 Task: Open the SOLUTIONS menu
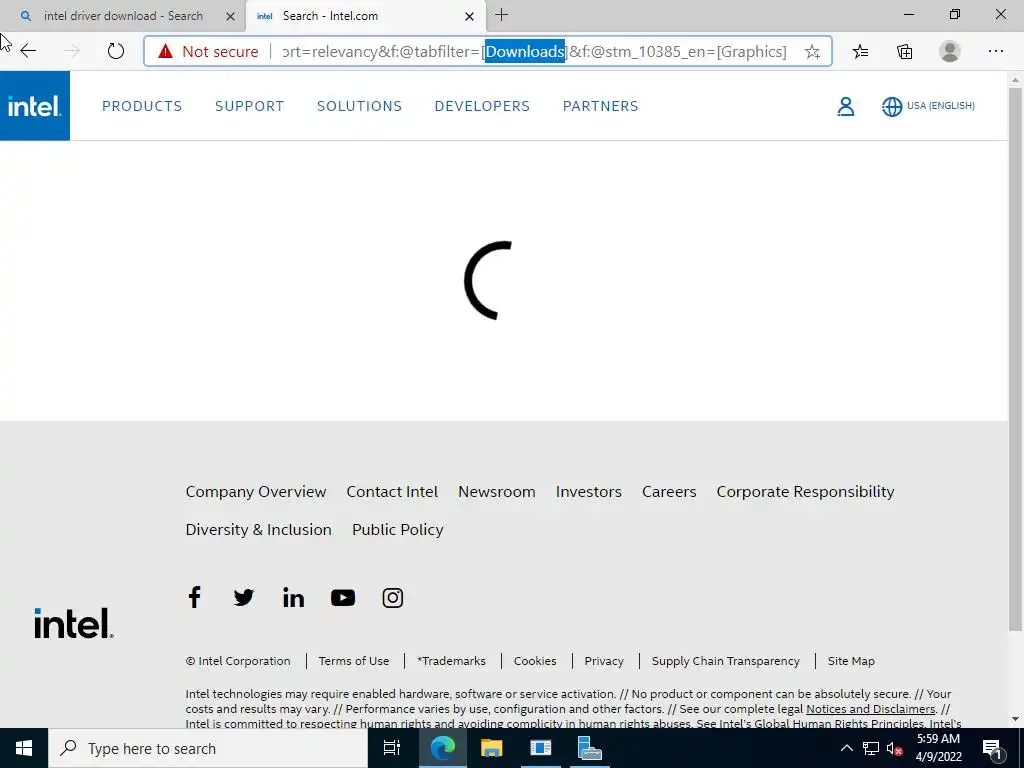[x=359, y=106]
